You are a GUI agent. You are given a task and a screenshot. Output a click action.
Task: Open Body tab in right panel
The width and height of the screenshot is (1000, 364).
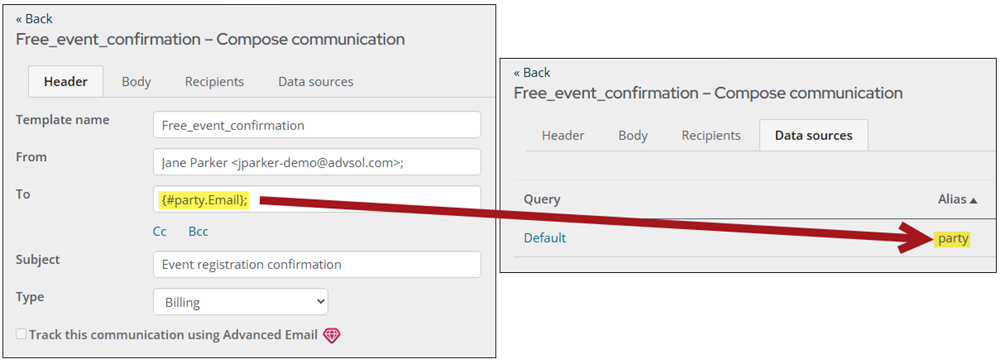(x=633, y=135)
